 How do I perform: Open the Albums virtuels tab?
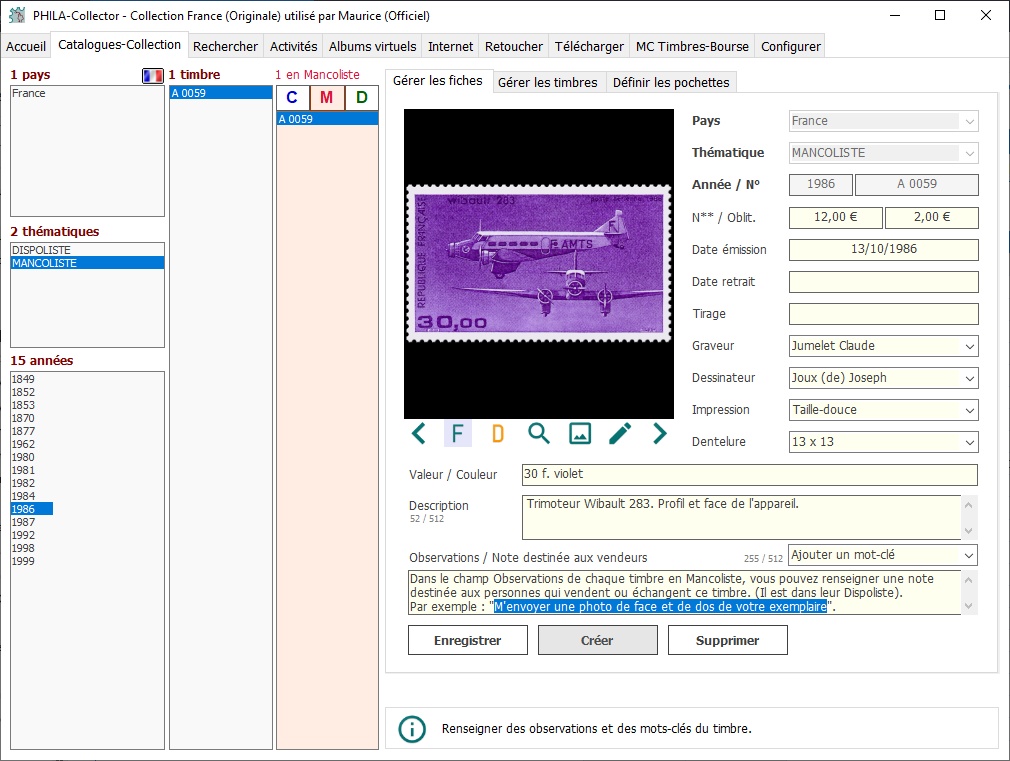(372, 46)
